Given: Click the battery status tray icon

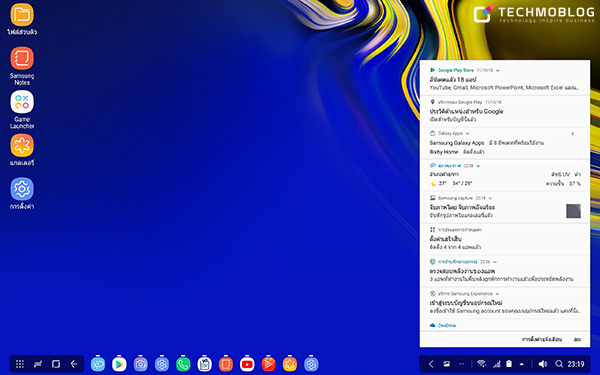Looking at the screenshot, I should click(509, 364).
